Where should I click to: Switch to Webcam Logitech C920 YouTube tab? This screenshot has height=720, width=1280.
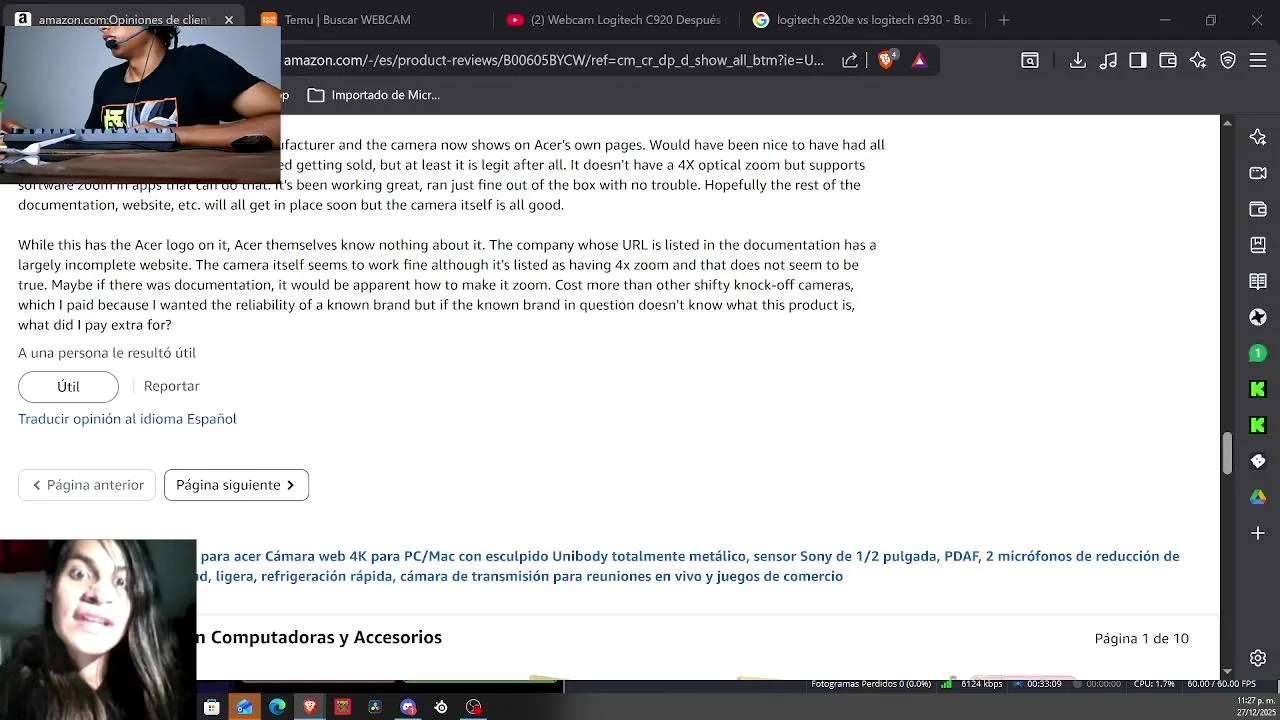point(615,19)
